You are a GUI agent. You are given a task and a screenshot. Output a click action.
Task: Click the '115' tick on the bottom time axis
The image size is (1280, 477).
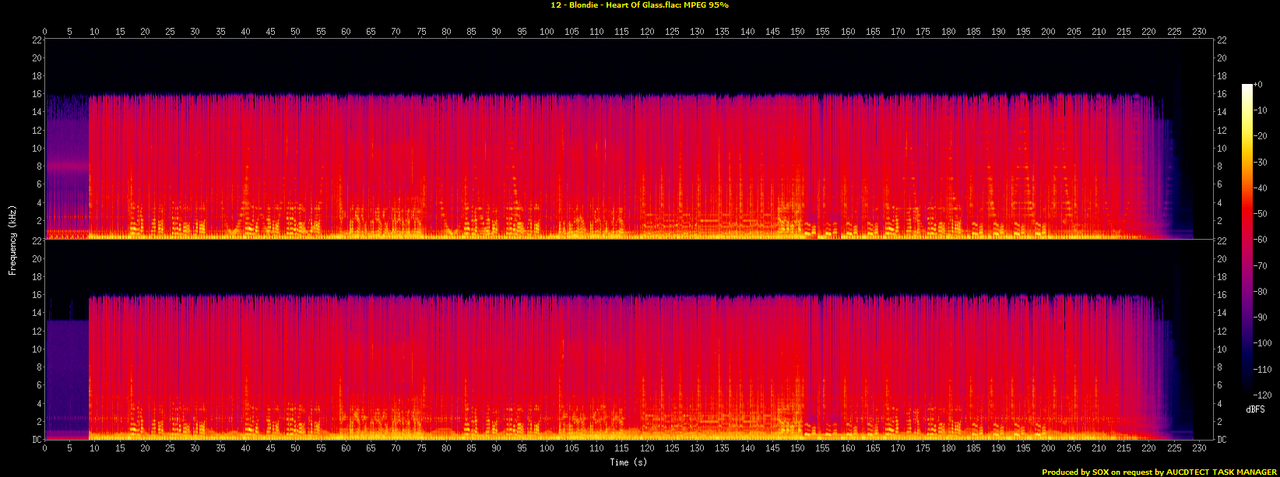click(622, 448)
